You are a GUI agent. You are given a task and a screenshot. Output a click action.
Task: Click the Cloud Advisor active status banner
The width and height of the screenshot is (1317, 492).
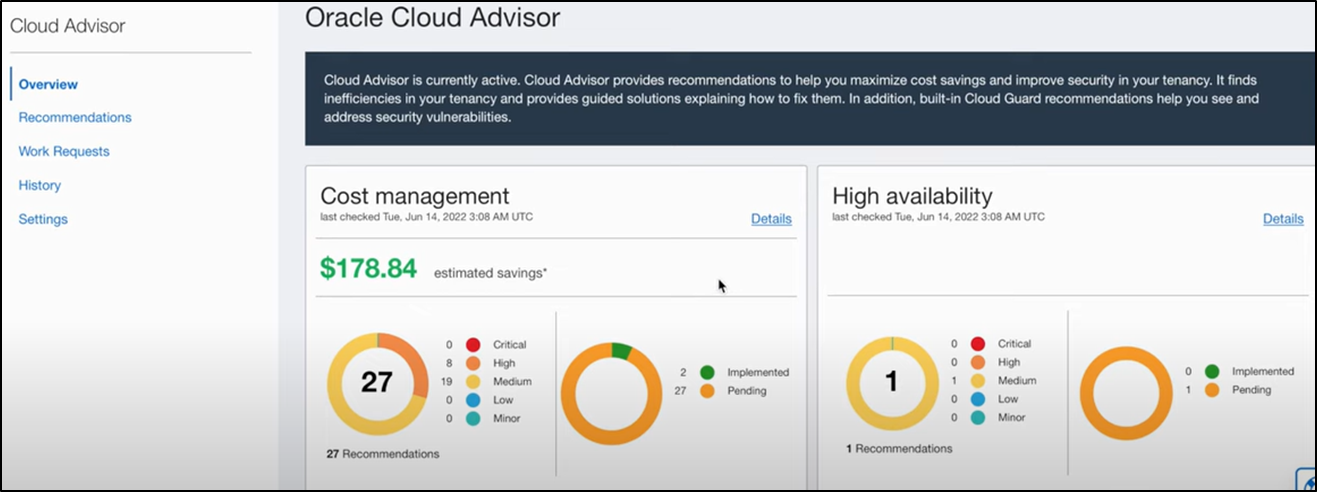(810, 99)
